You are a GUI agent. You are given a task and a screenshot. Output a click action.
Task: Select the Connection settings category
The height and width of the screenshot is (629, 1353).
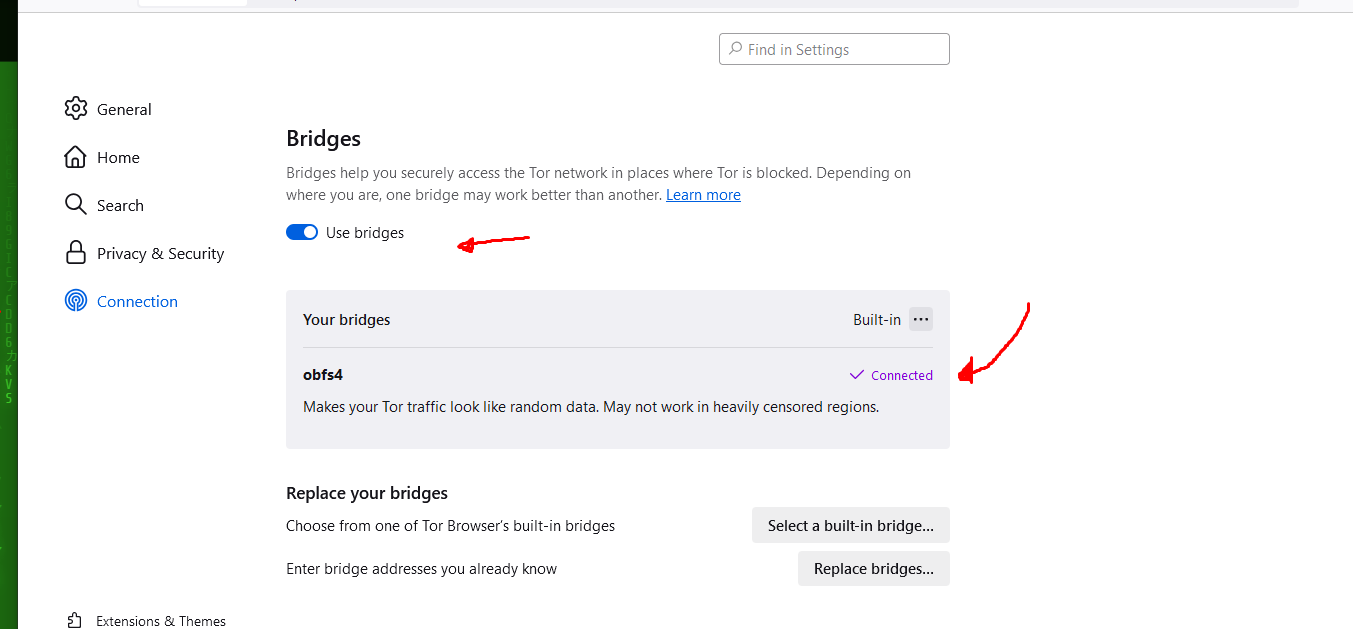(122, 301)
